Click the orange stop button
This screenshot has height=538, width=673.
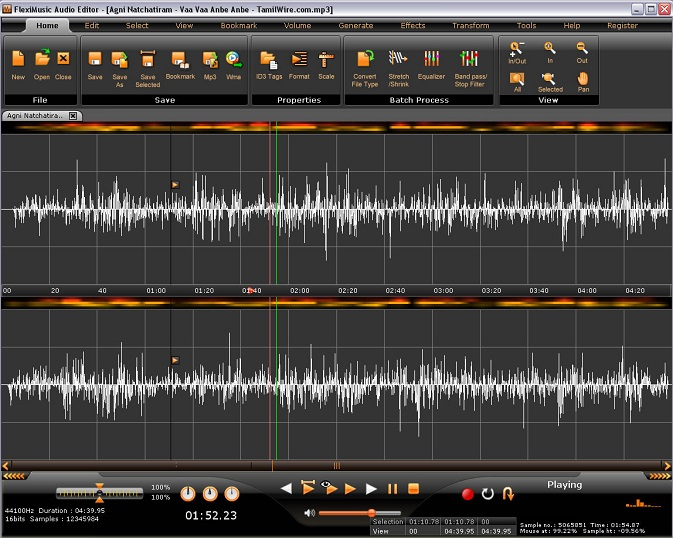point(413,489)
